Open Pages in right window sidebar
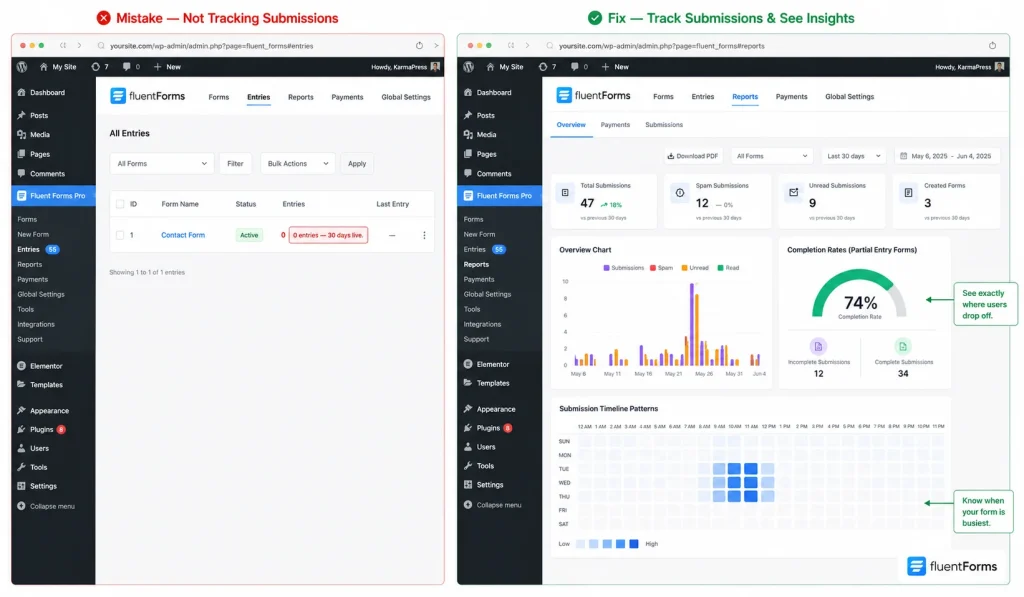Viewport: 1024px width, 597px height. coord(486,154)
